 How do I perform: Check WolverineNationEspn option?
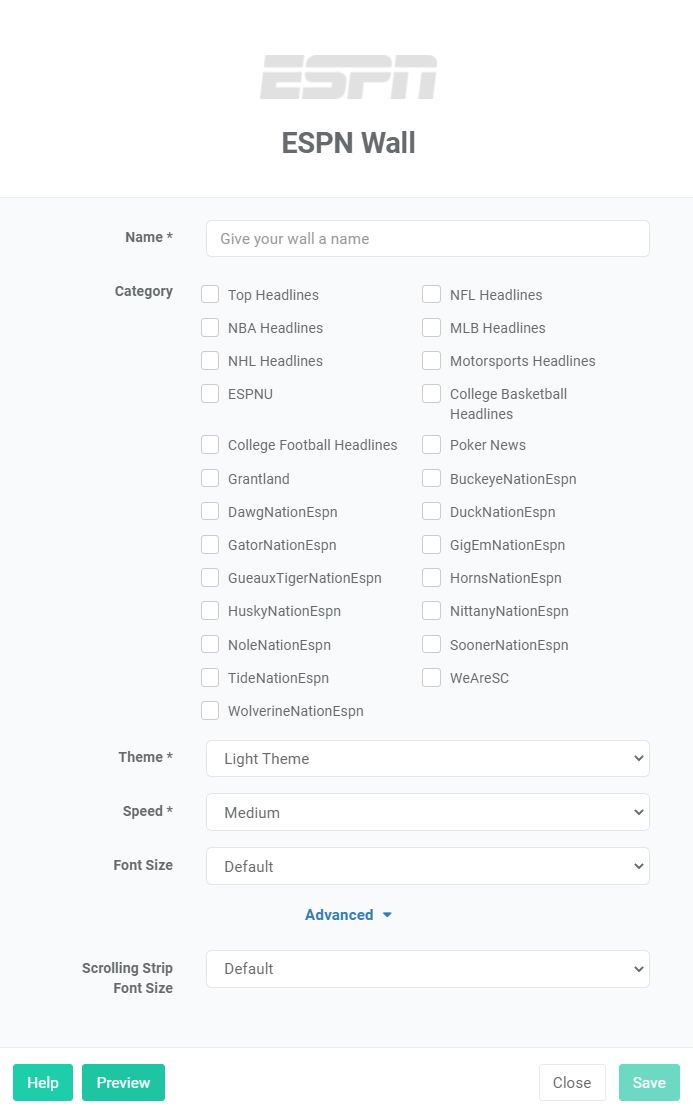coord(210,710)
